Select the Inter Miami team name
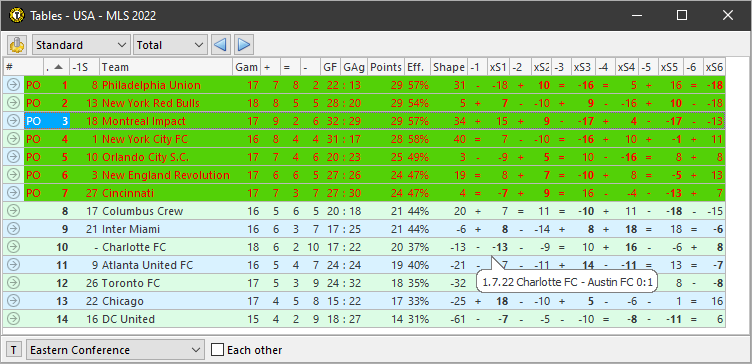This screenshot has height=364, width=752. tap(131, 229)
